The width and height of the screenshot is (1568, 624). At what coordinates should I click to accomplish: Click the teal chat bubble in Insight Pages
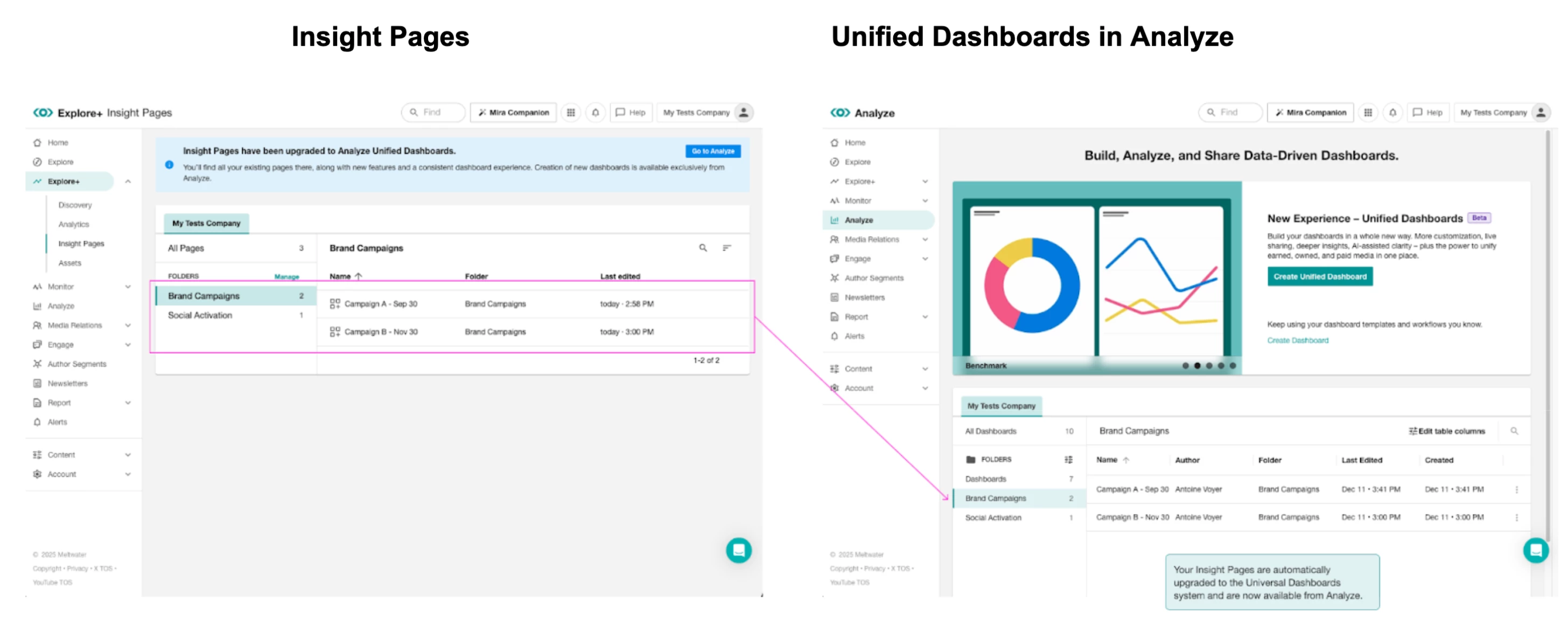click(738, 550)
